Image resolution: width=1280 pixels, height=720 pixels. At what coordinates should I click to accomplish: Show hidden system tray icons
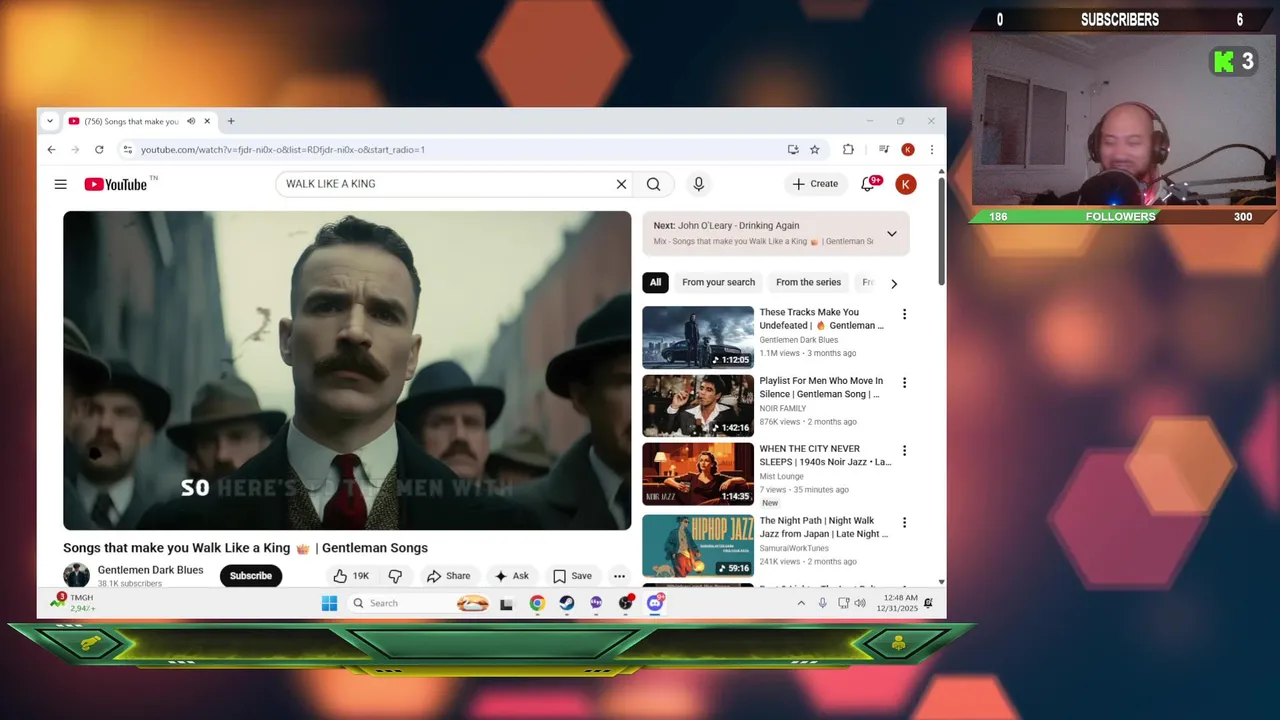click(801, 603)
